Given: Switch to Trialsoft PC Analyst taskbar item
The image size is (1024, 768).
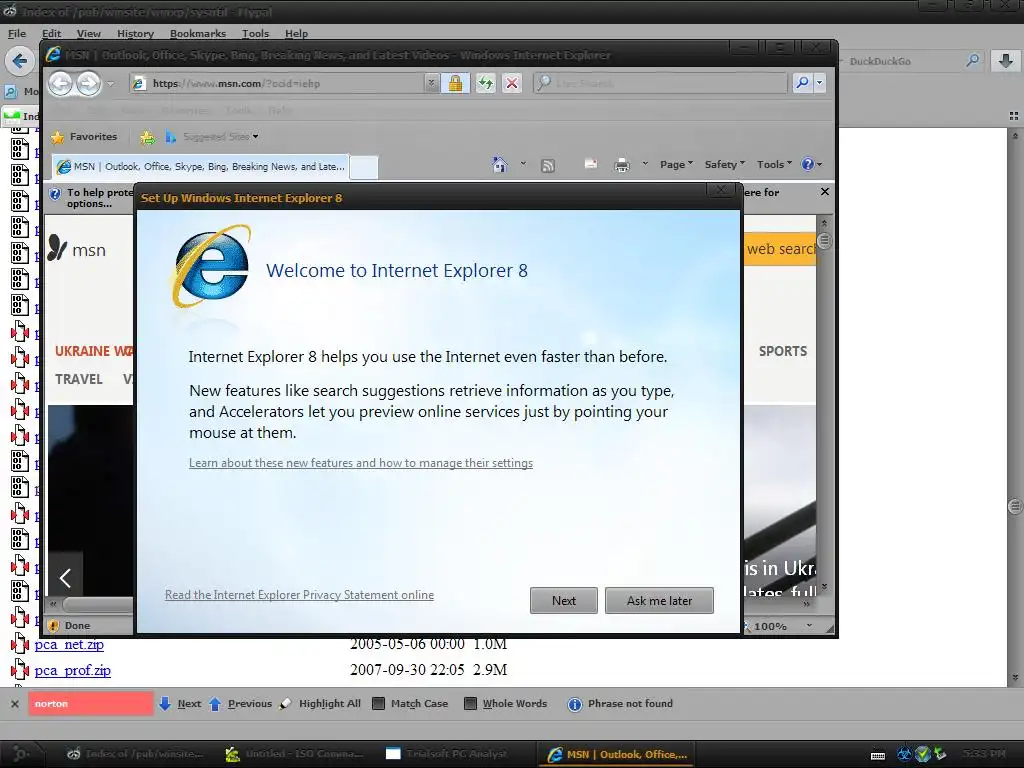Looking at the screenshot, I should [447, 754].
